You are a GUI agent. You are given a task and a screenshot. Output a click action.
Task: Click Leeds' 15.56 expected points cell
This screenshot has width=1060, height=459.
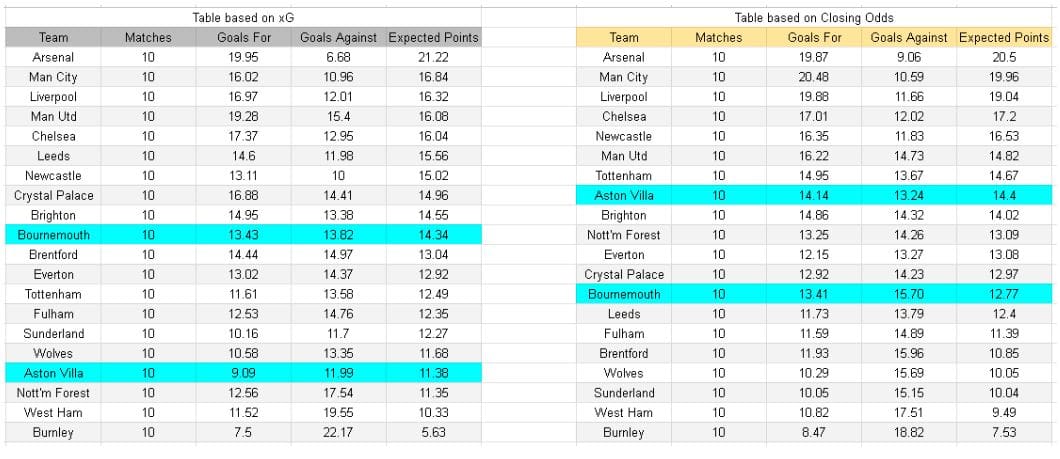point(433,155)
